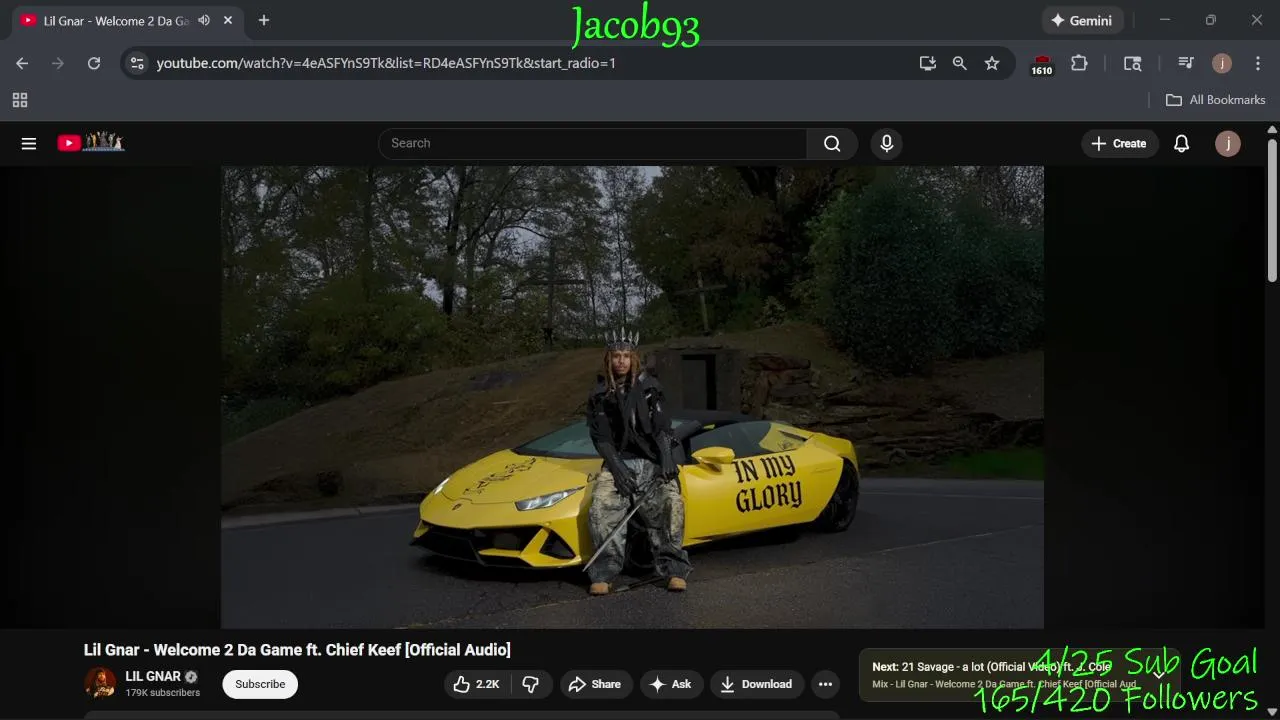Subscribe to LIL GNAR channel
This screenshot has width=1280, height=720.
pos(260,684)
